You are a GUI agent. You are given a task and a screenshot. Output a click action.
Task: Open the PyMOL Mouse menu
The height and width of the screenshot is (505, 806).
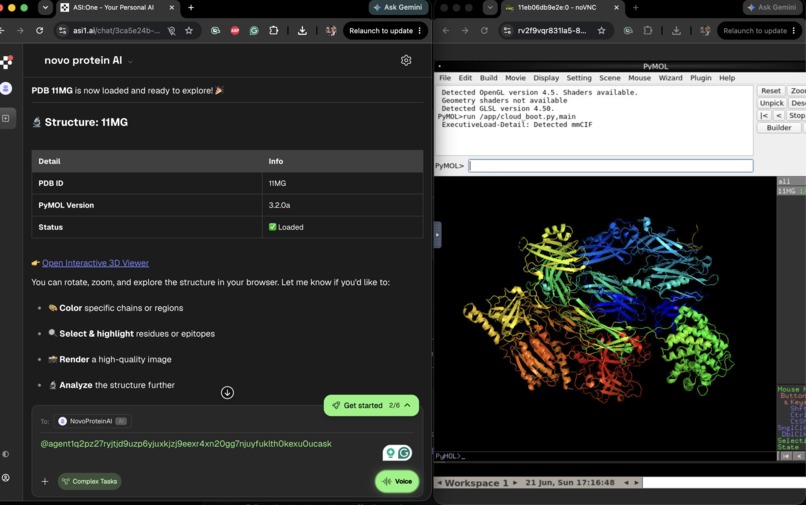(x=639, y=78)
